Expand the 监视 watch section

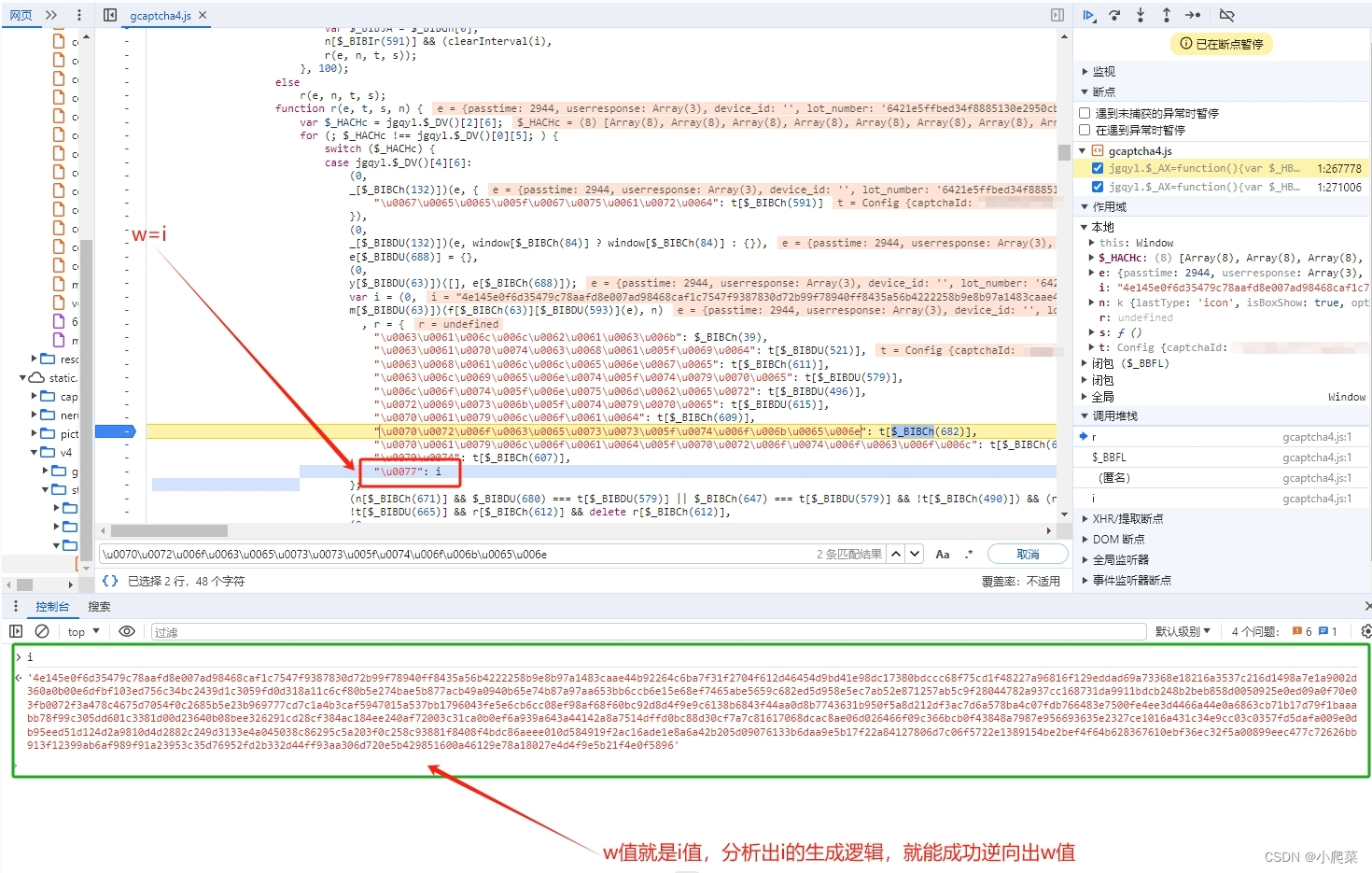[x=1103, y=72]
